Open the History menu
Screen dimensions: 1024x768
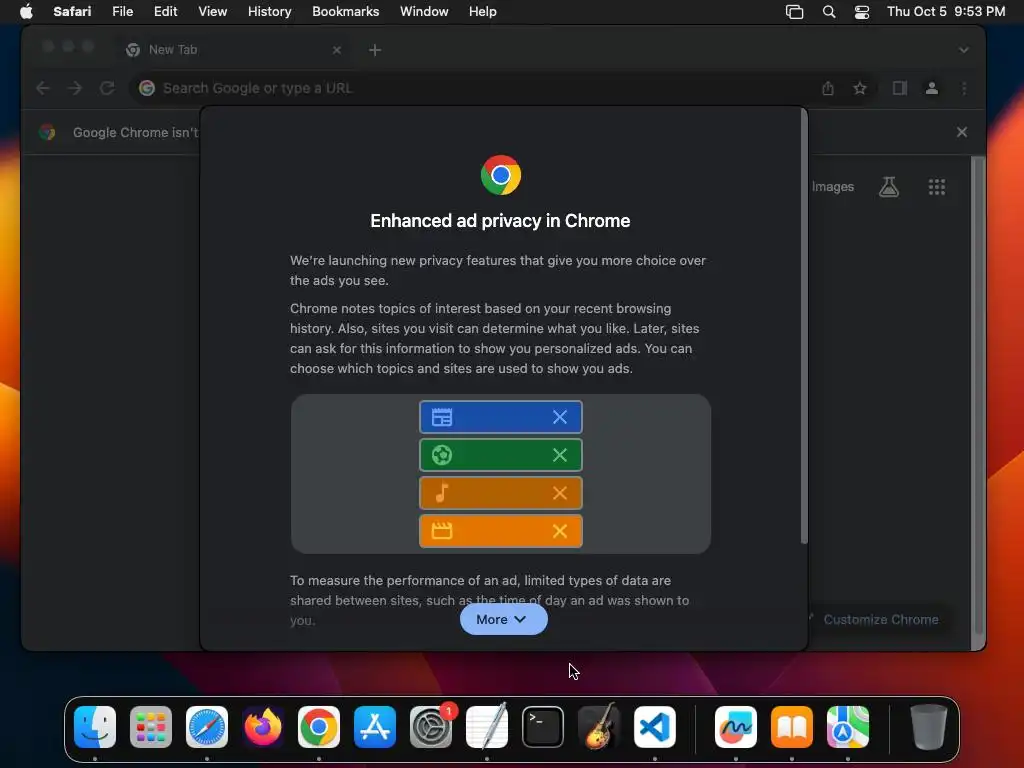point(269,12)
